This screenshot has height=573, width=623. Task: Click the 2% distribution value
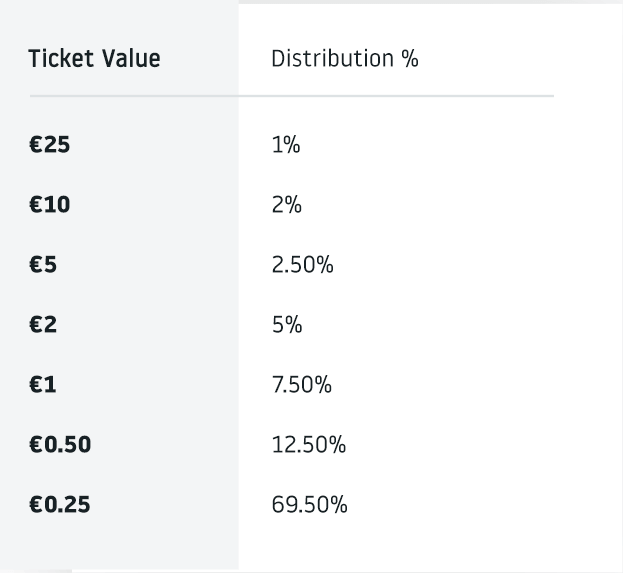[x=286, y=205]
